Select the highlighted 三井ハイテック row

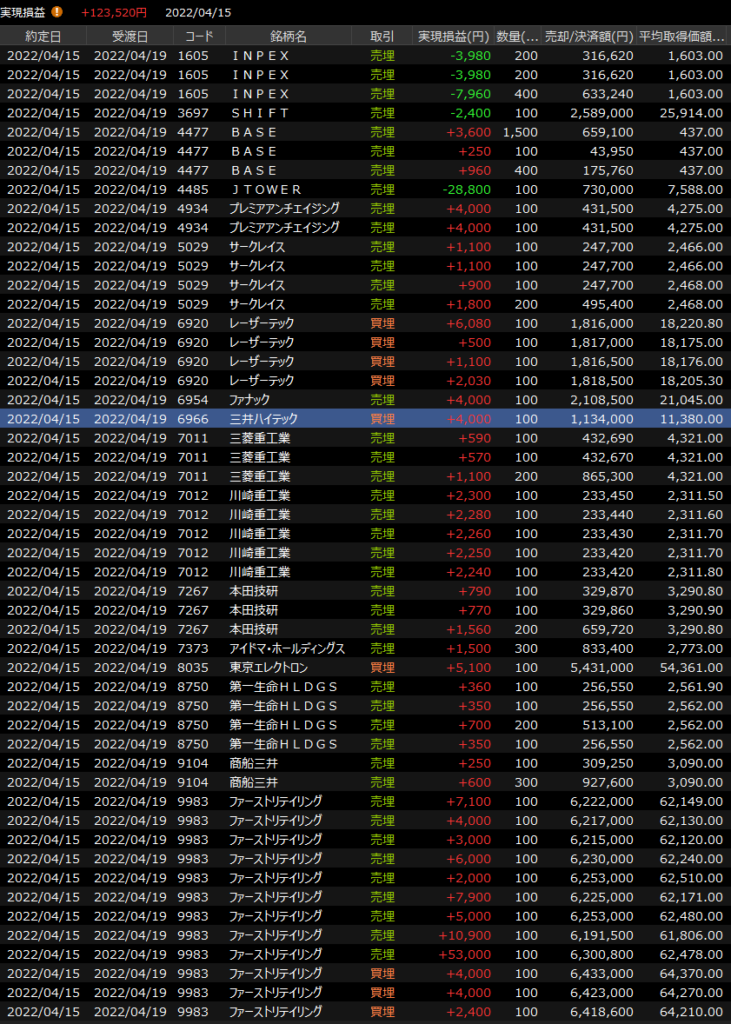pos(365,419)
